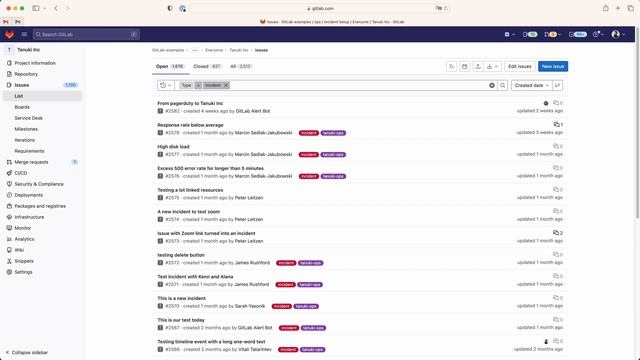640x360 pixels.
Task: Open issue Response rate below average
Action: [x=190, y=125]
